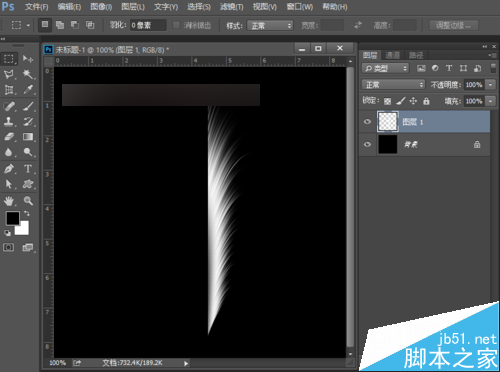Image resolution: width=500 pixels, height=372 pixels.
Task: Select the Eyedropper tool
Action: pos(28,89)
